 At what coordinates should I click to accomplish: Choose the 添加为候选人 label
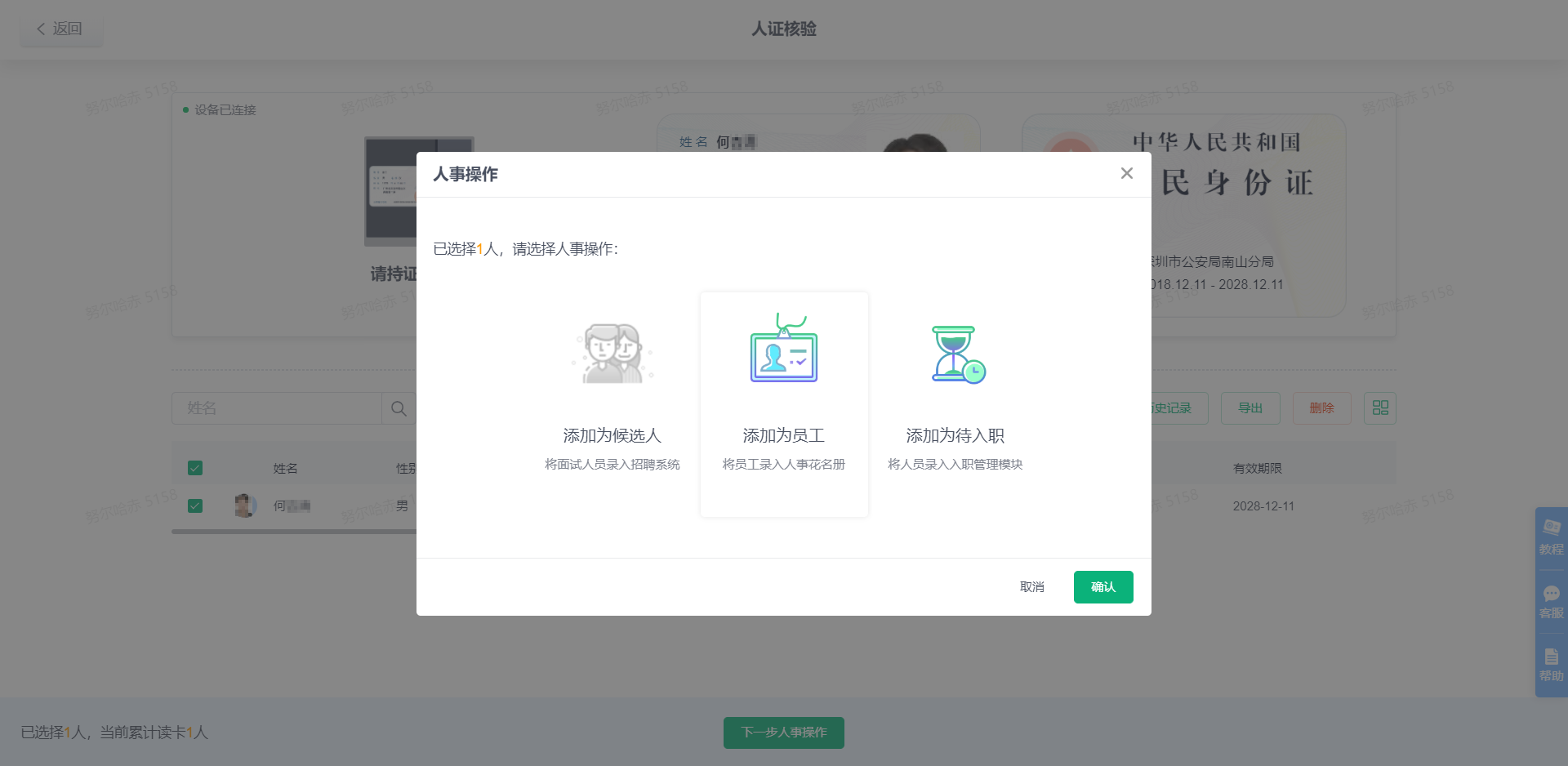612,435
